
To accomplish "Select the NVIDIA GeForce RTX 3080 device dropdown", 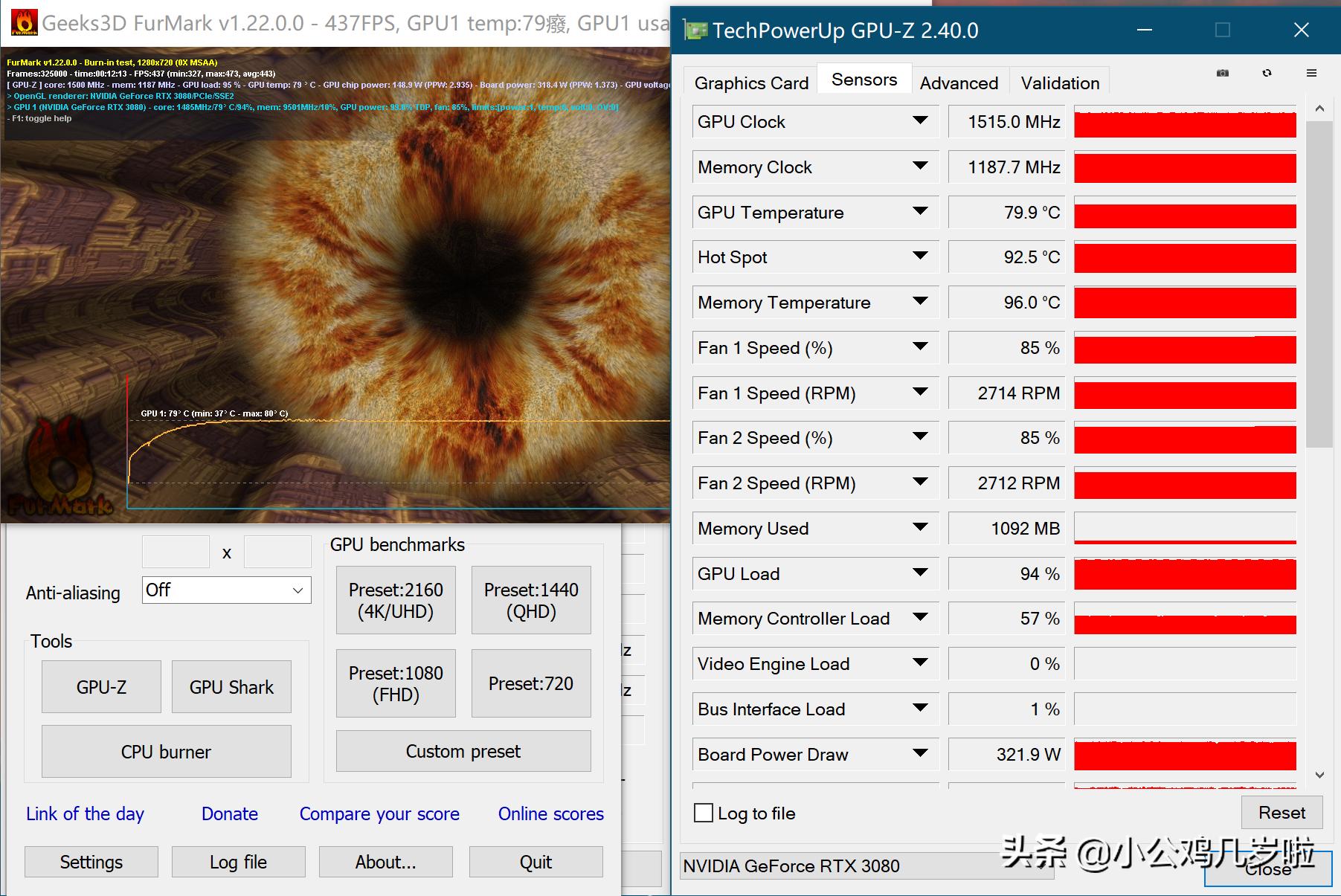I will pos(867,866).
